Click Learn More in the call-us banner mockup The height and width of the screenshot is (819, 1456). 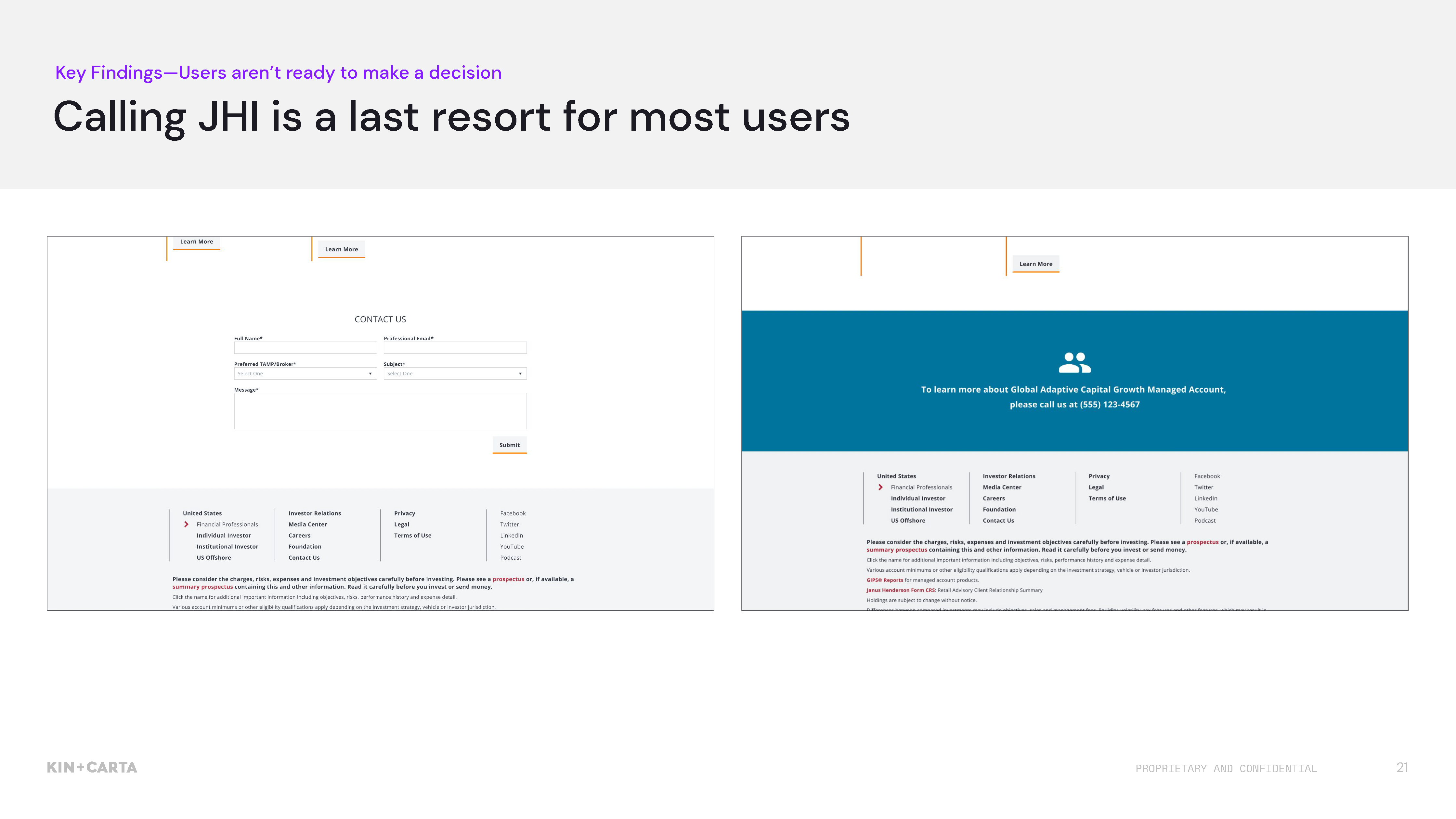1035,264
